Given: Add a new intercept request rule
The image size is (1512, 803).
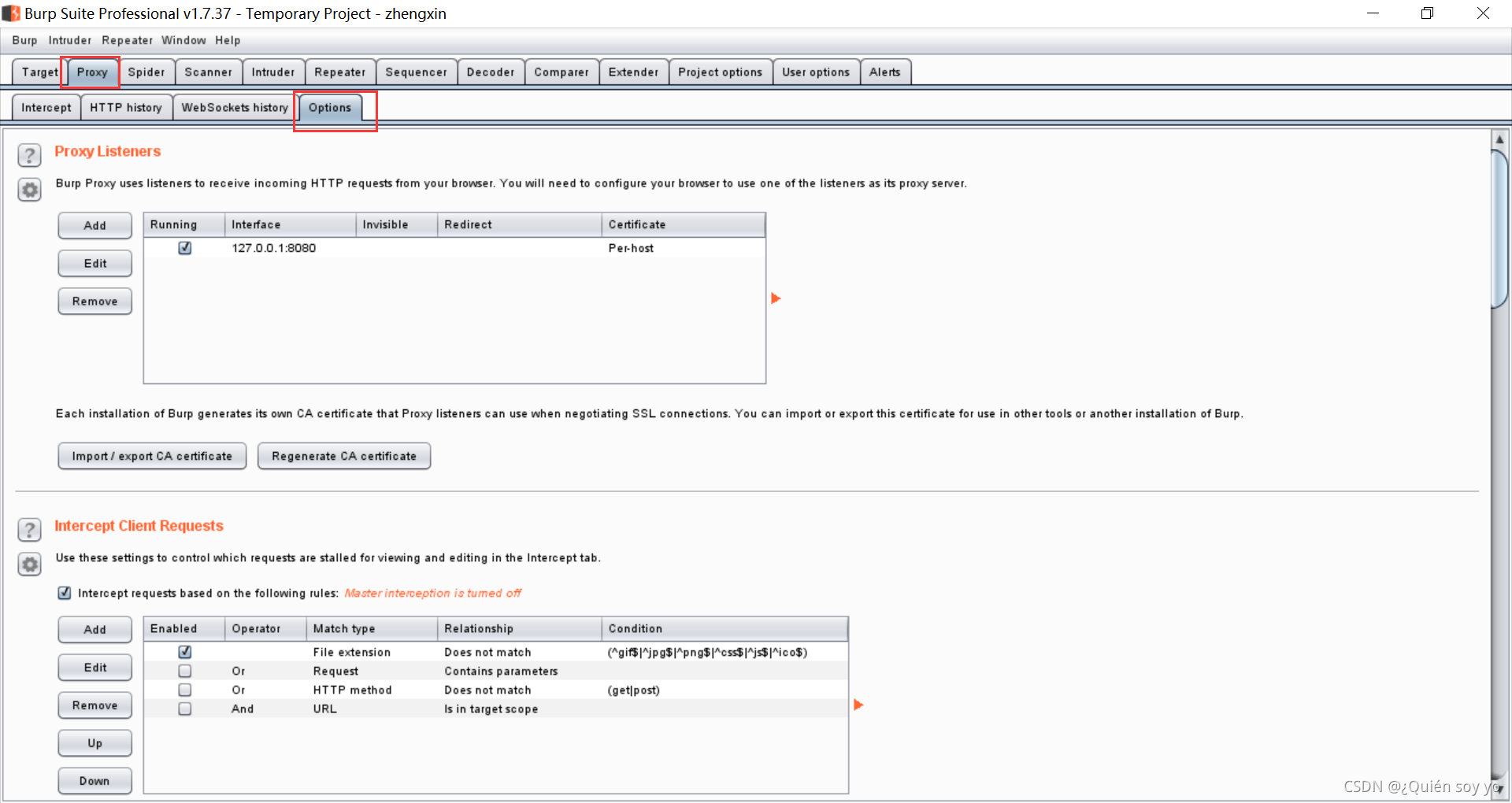Looking at the screenshot, I should point(95,629).
